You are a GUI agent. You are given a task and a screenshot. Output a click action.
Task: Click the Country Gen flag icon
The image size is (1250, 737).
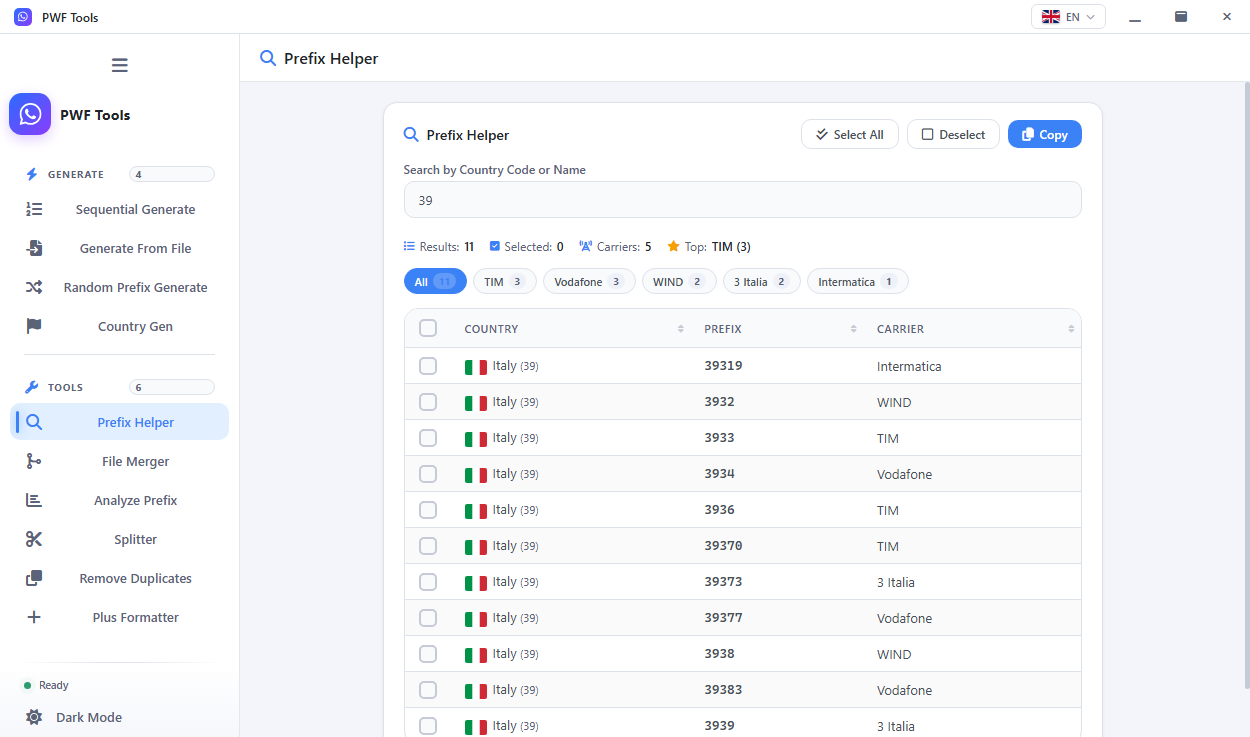[x=34, y=326]
